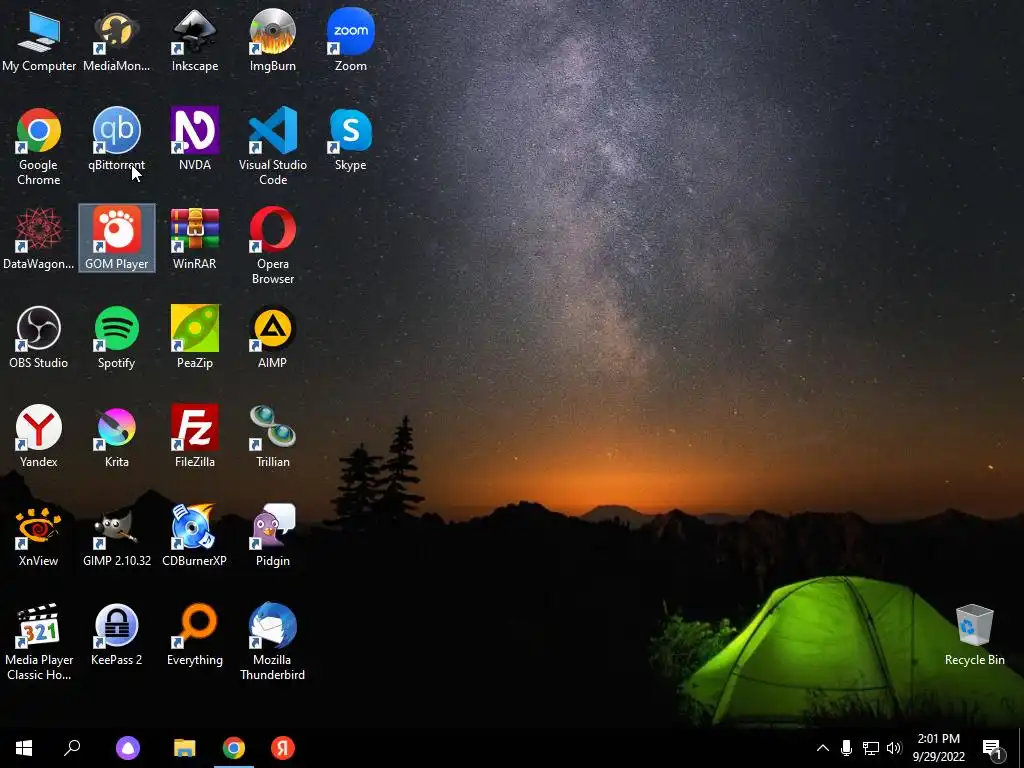Image resolution: width=1024 pixels, height=768 pixels.
Task: Select Trillian messenger shortcut
Action: click(x=272, y=436)
